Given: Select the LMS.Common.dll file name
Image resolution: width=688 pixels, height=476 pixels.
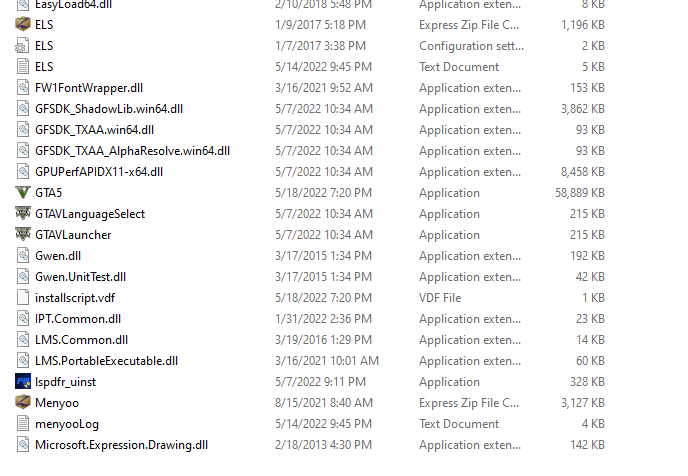Looking at the screenshot, I should click(x=82, y=340).
